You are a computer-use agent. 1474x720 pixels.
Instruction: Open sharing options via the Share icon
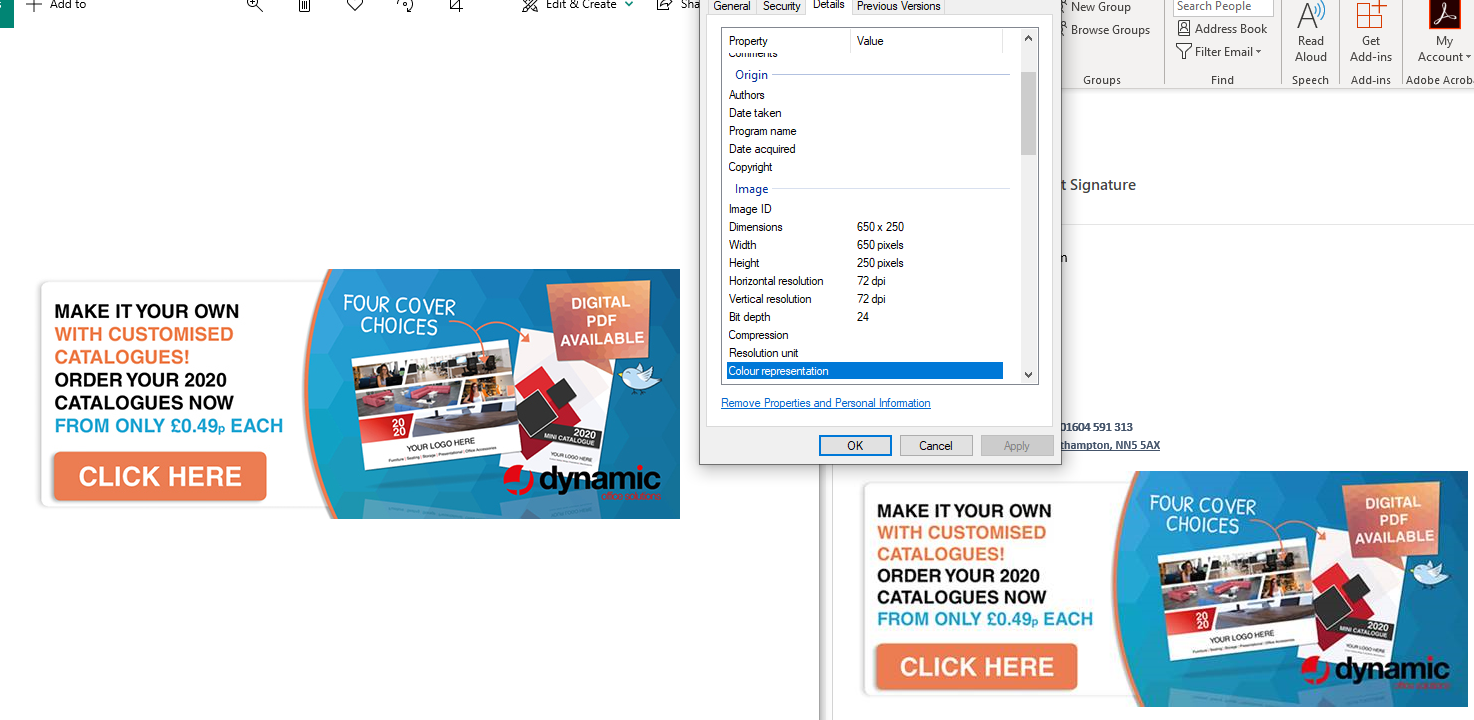pos(663,5)
